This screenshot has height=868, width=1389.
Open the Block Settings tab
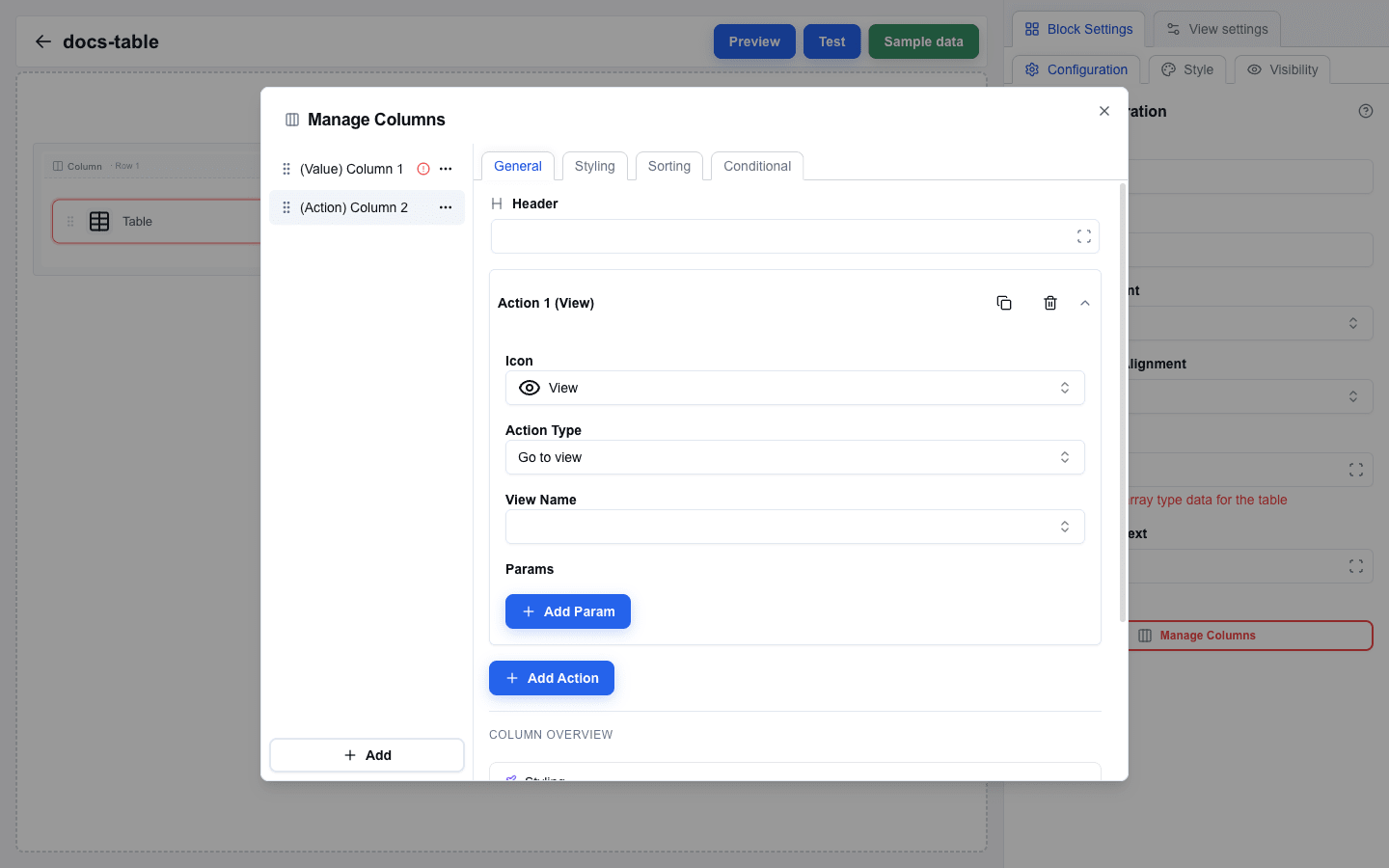(1078, 29)
